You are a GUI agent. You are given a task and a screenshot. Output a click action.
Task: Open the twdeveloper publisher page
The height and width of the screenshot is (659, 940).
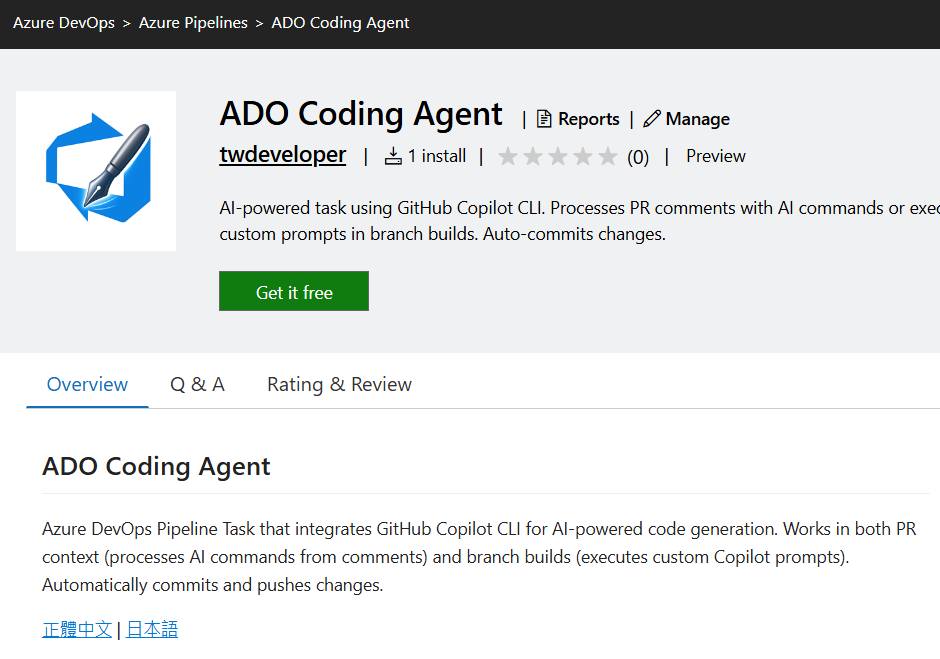282,155
